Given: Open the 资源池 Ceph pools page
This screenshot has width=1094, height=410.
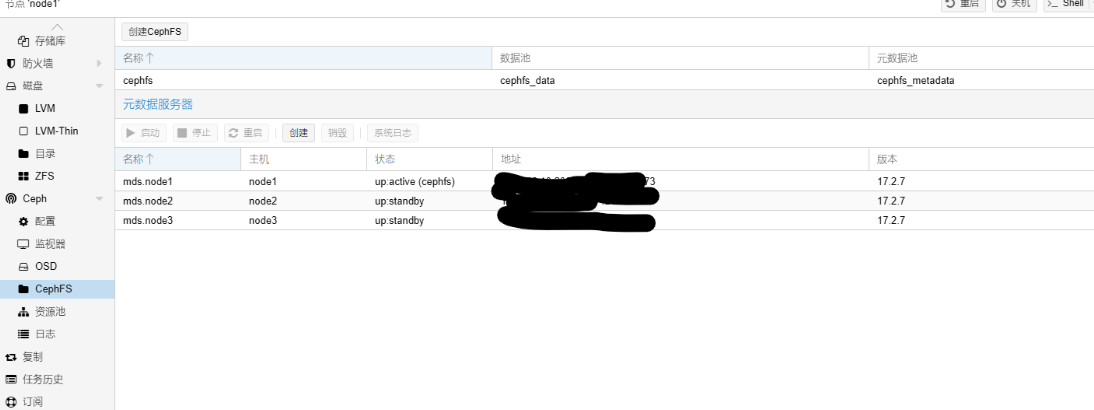Looking at the screenshot, I should coord(49,311).
